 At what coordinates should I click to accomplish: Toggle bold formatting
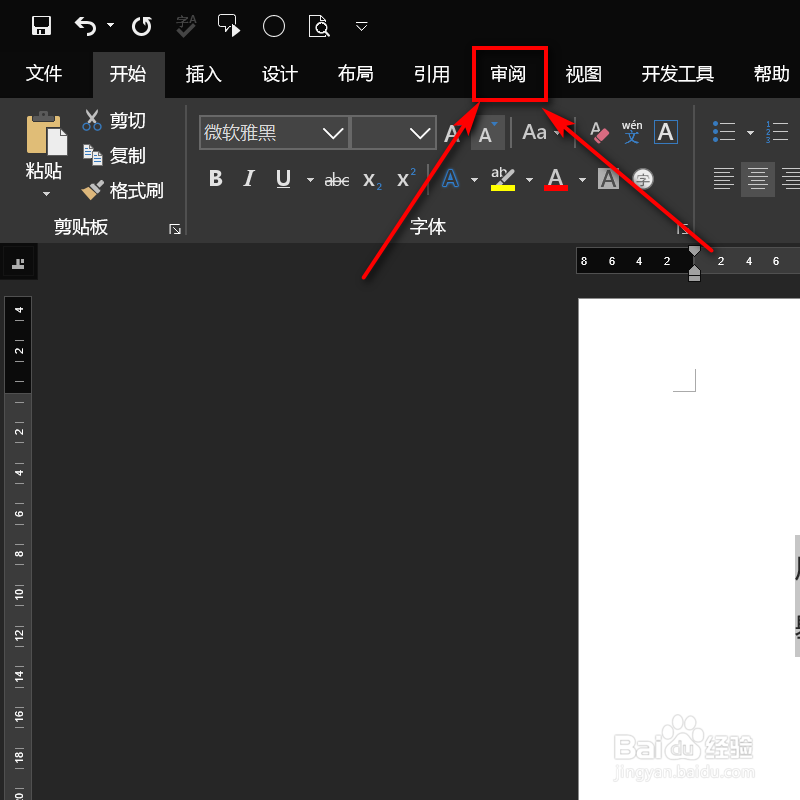tap(215, 178)
